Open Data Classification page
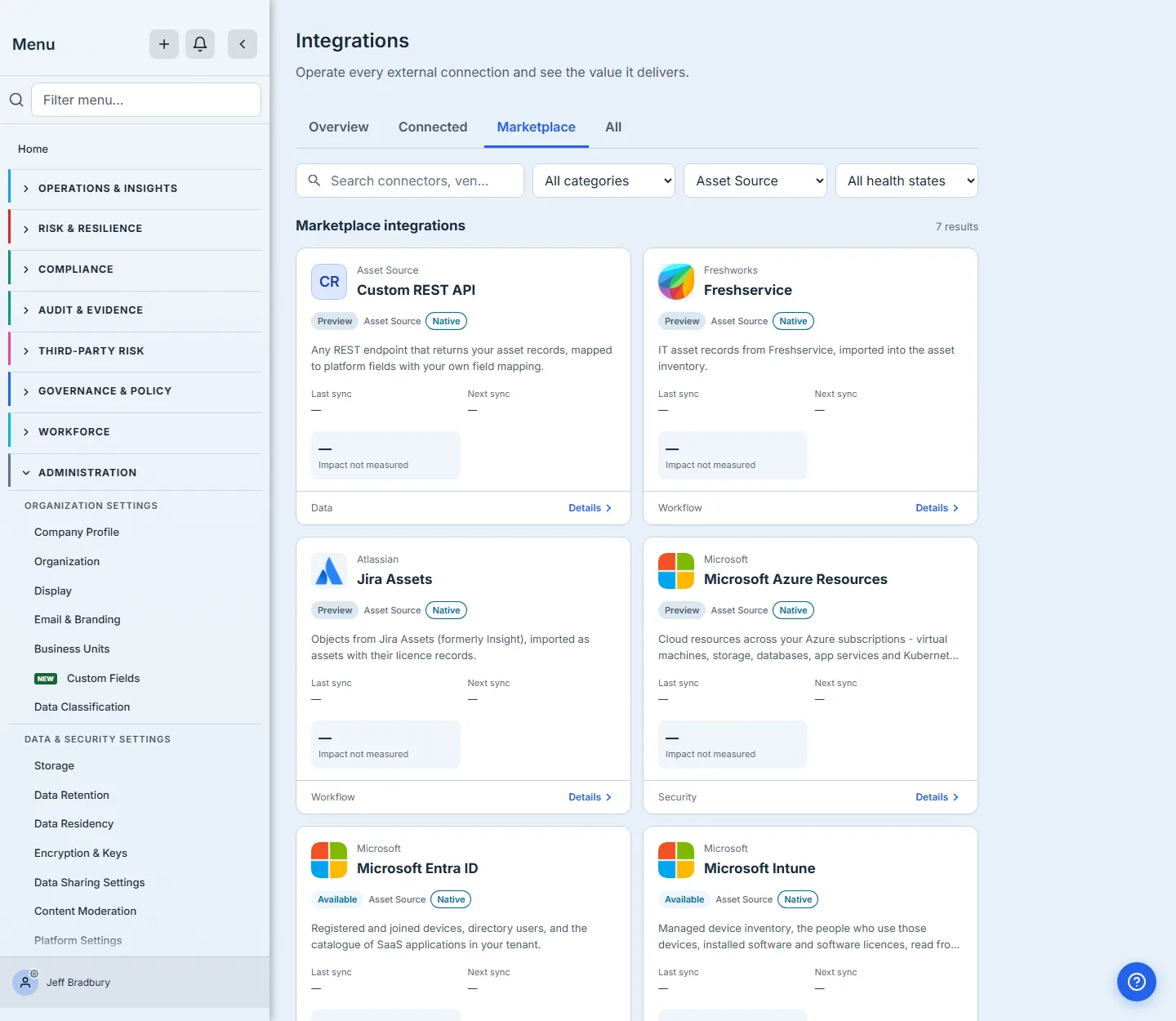Viewport: 1176px width, 1021px height. click(x=82, y=707)
